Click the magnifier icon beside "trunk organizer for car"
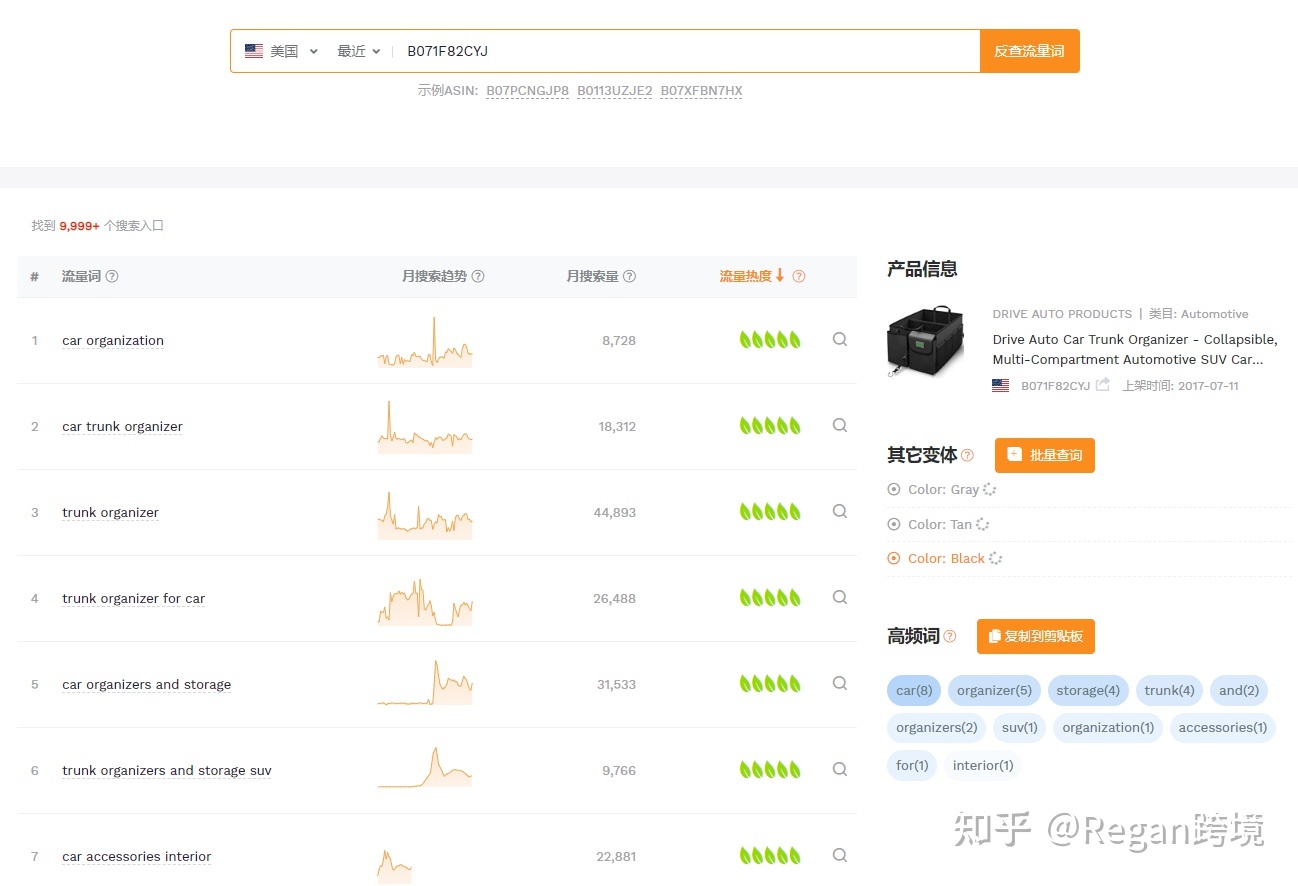 click(839, 597)
